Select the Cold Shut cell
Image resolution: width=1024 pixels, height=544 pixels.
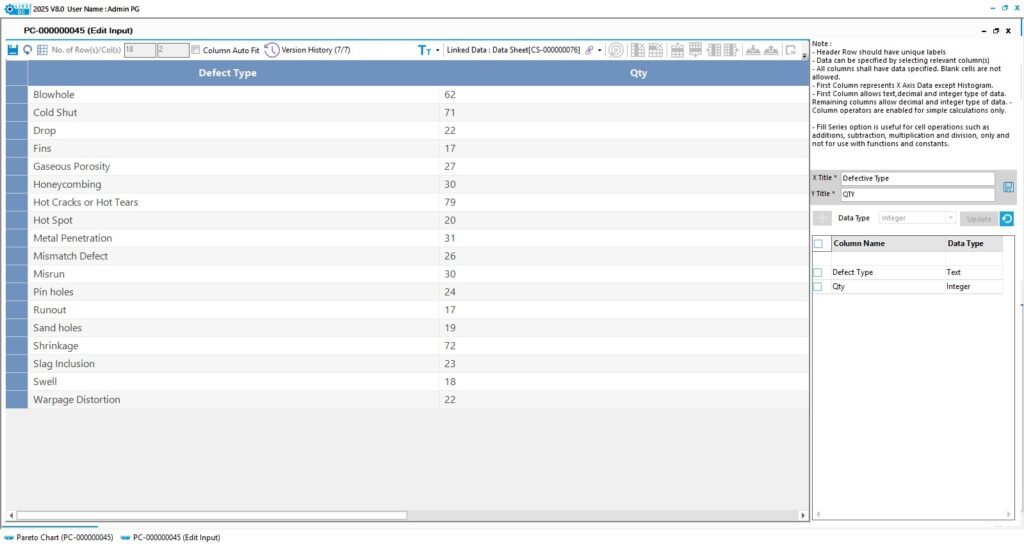coord(234,112)
